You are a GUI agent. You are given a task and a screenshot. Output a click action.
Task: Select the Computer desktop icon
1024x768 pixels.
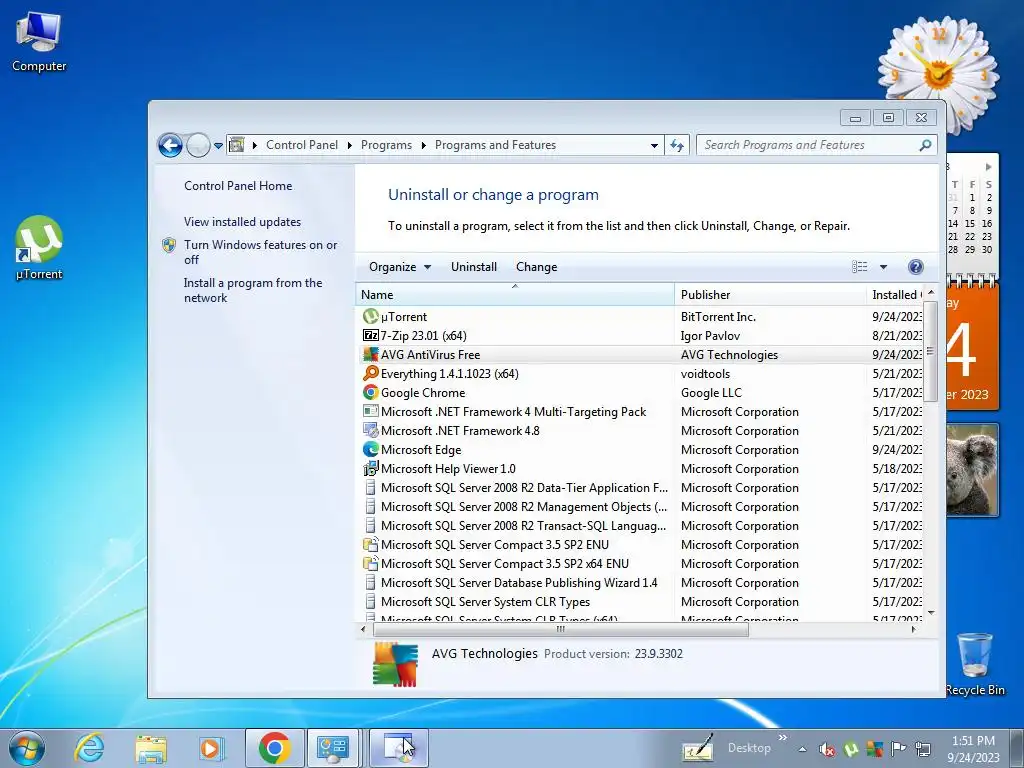(x=39, y=41)
